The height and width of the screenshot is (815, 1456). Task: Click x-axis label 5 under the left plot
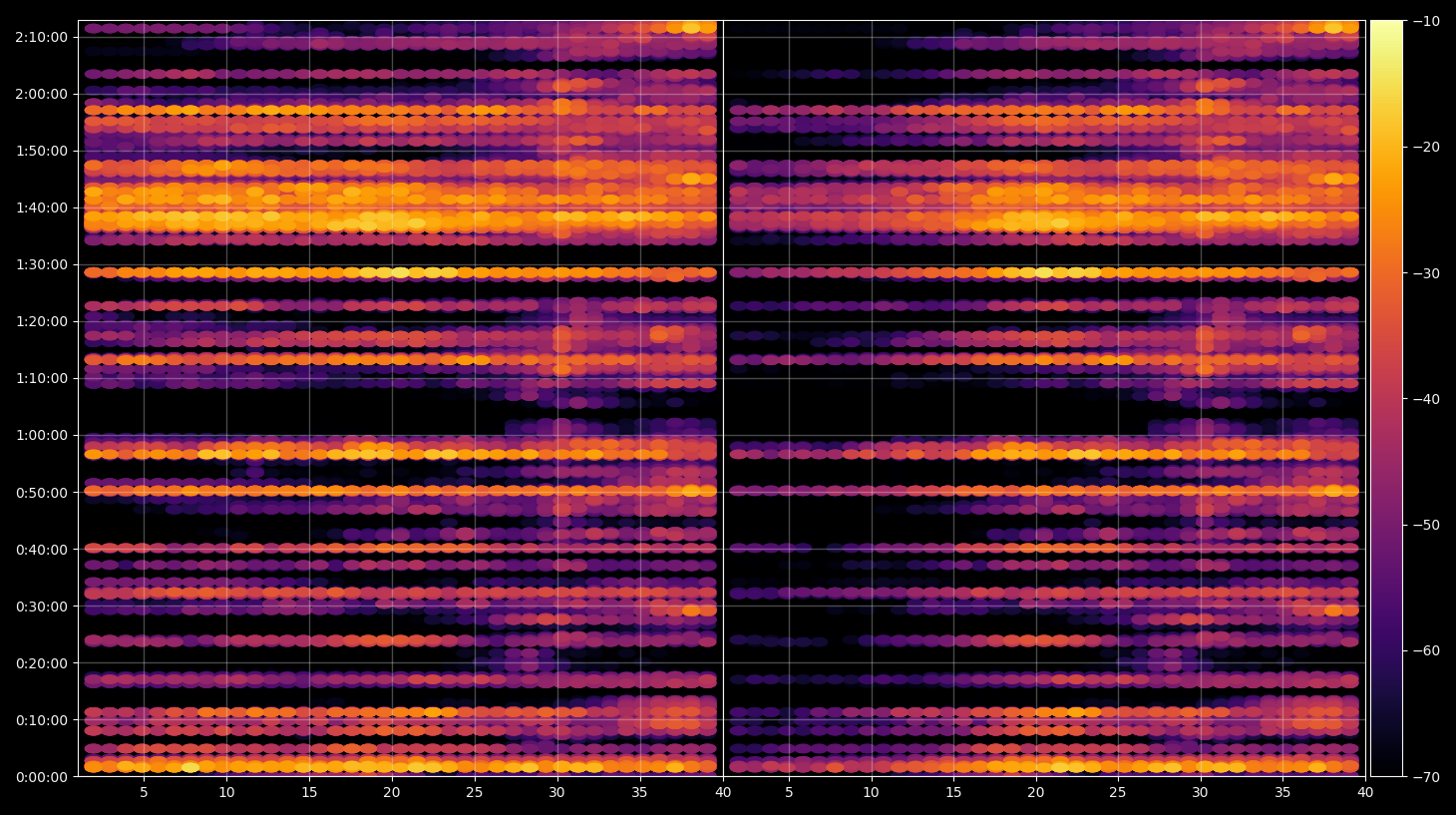click(144, 793)
